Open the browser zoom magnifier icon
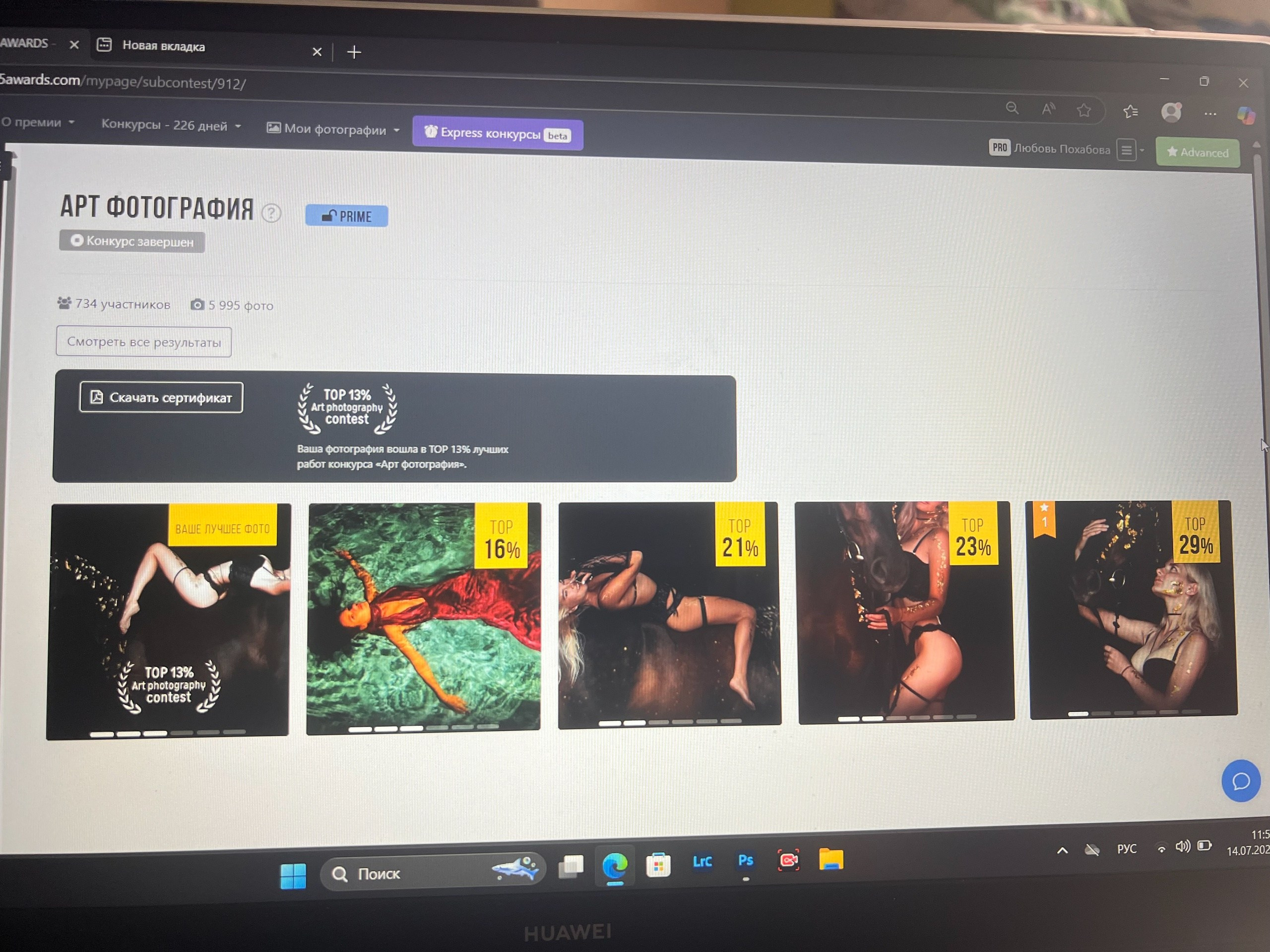The height and width of the screenshot is (952, 1270). [x=1012, y=108]
